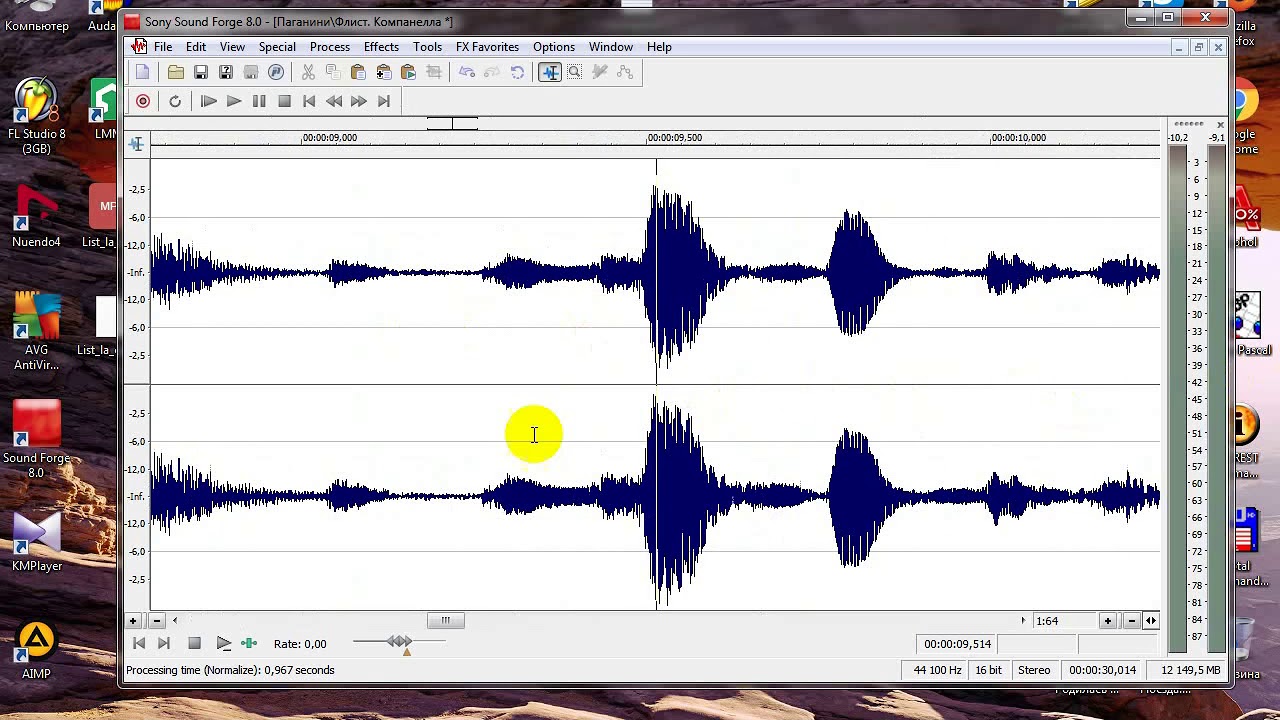
Task: Select the Edit Tool waveform cursor icon
Action: click(550, 72)
